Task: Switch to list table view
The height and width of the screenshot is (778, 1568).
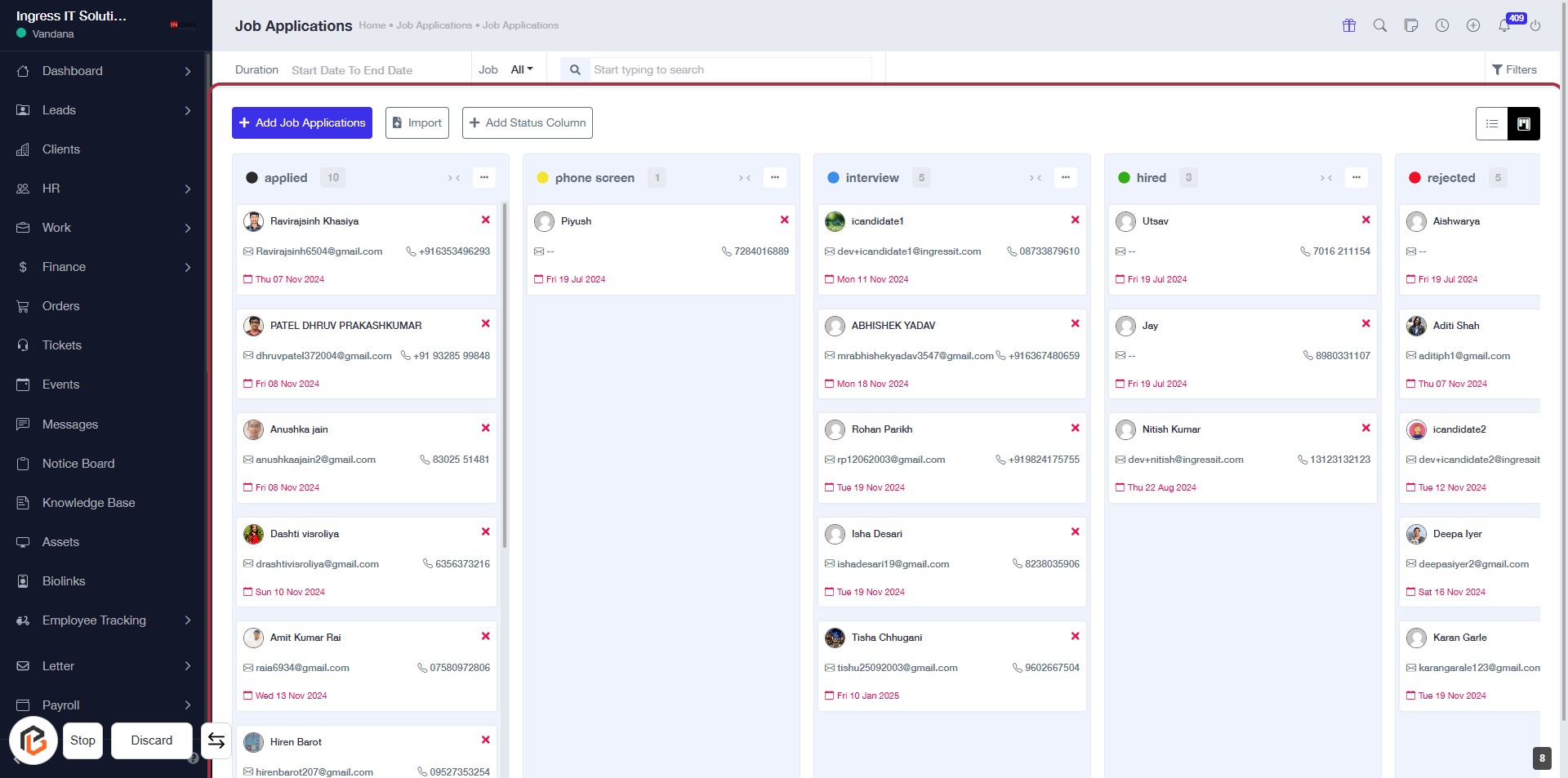Action: click(x=1491, y=124)
